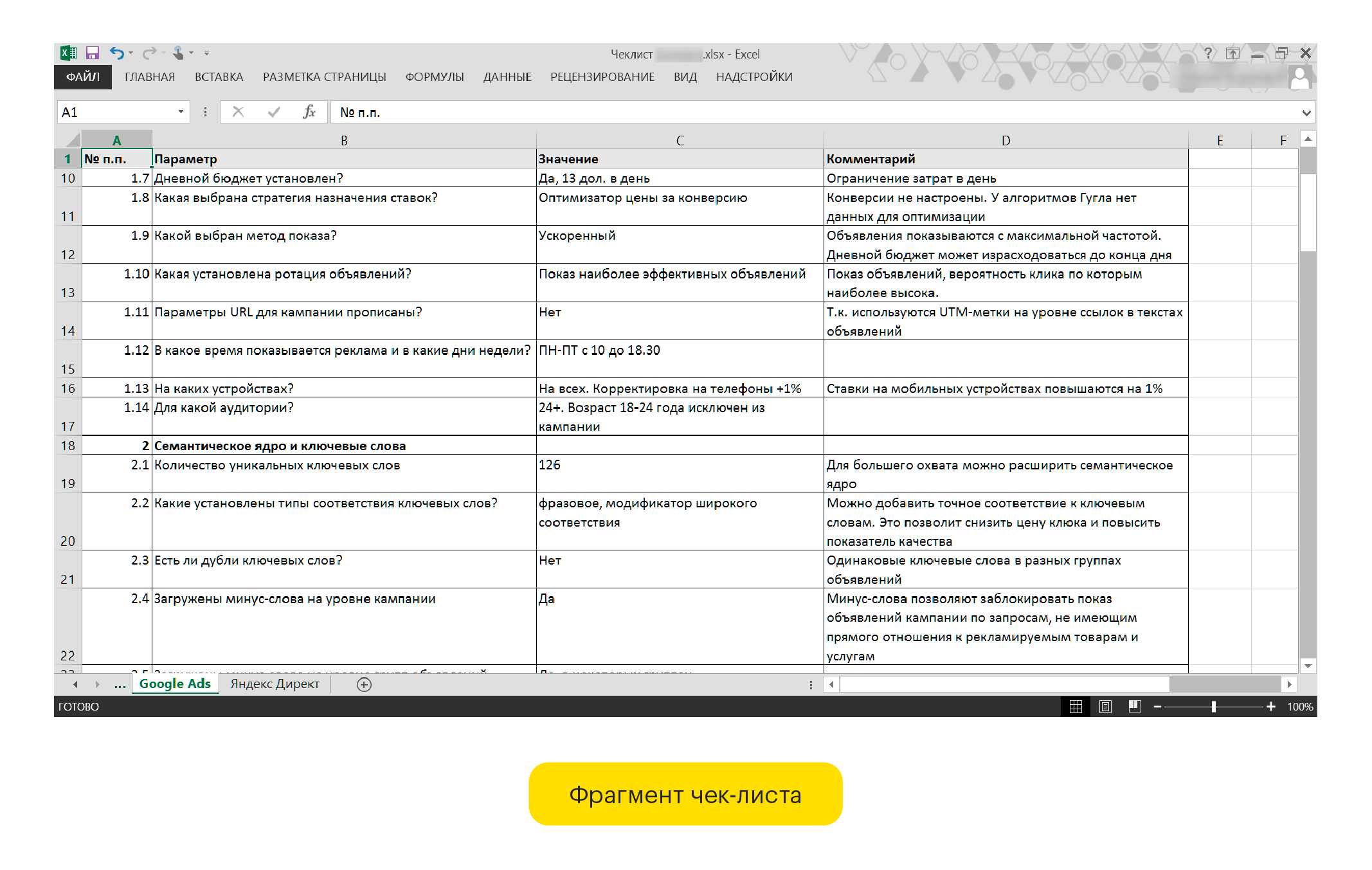Switch to Page Layout view
1372x870 pixels.
tap(1105, 707)
